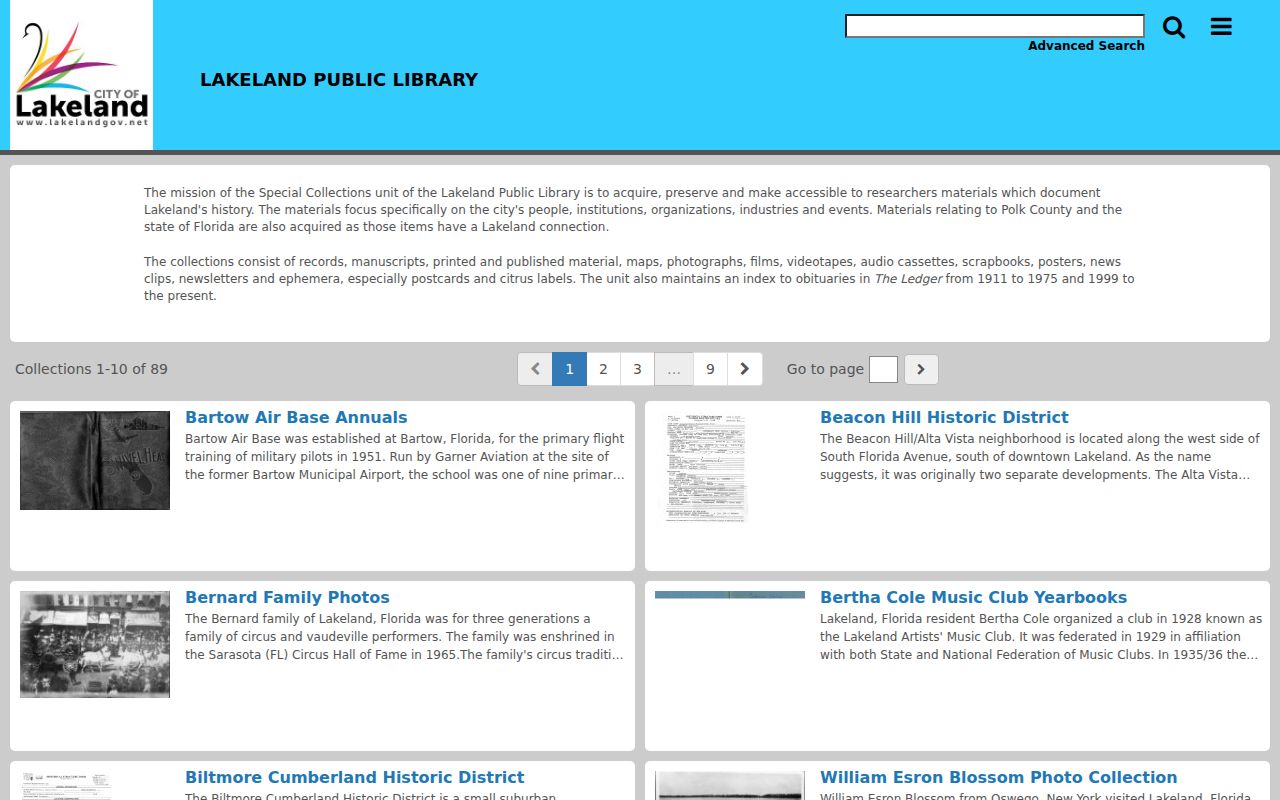Screen dimensions: 1280x800
Task: Go to previous page with the left arrow
Action: point(535,369)
